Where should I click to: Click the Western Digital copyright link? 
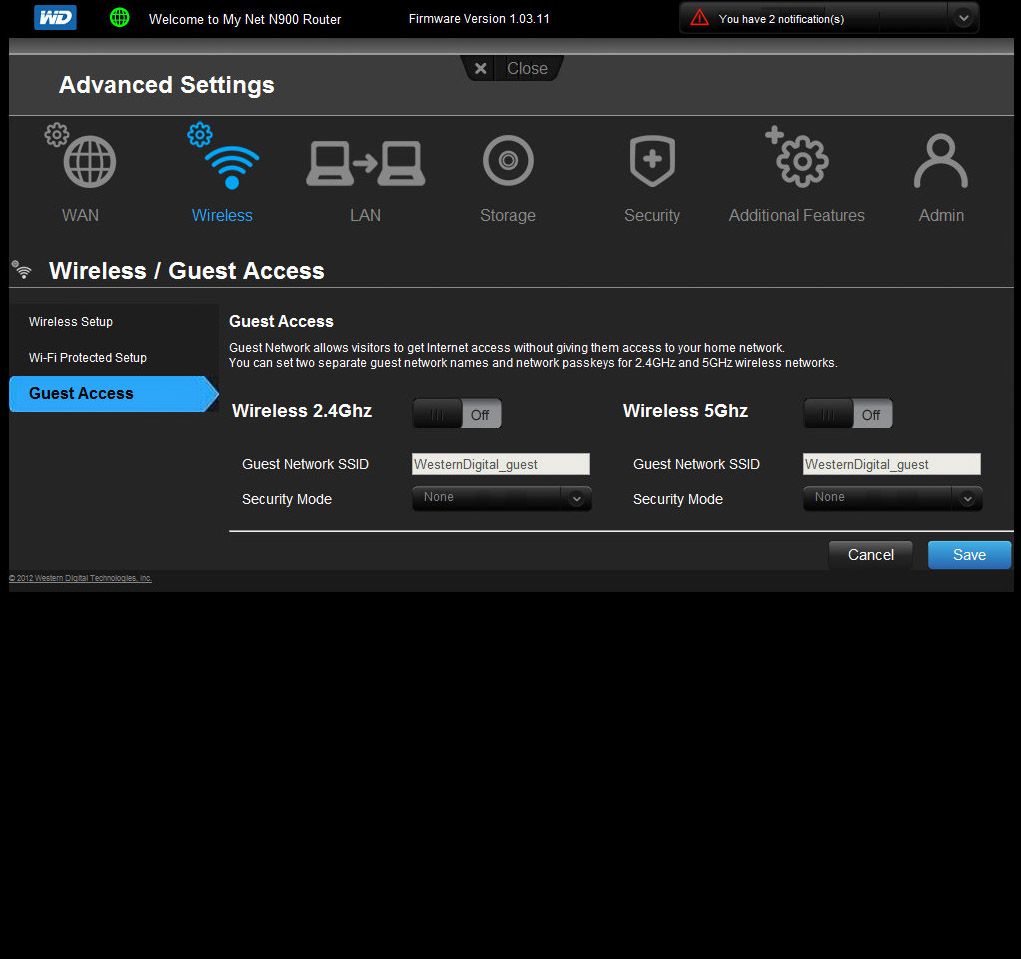point(80,578)
